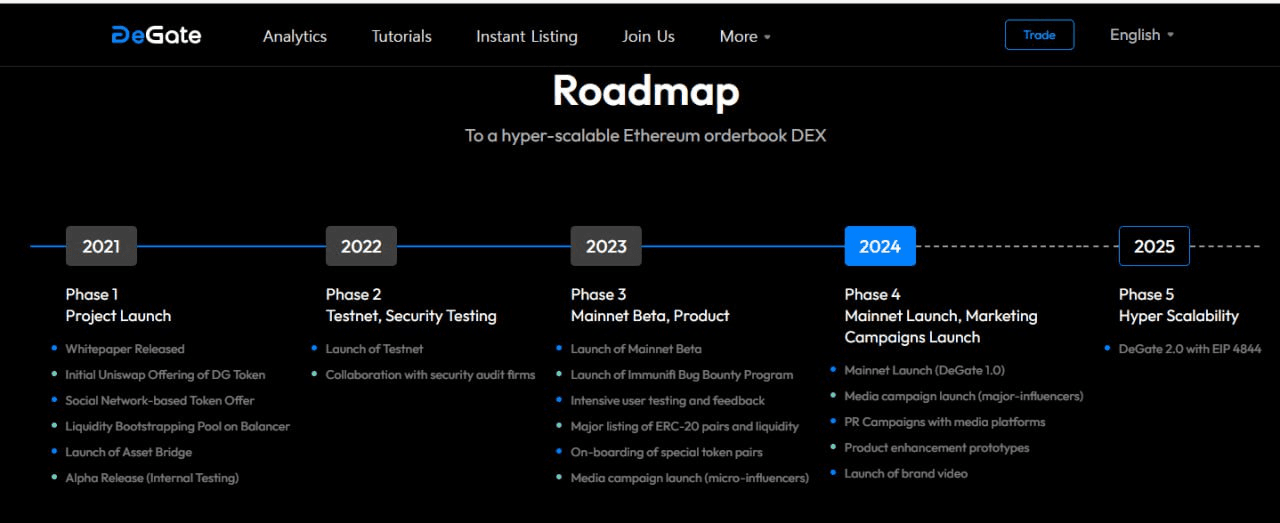Click PR Campaigns with media platforms
1280x523 pixels.
945,422
